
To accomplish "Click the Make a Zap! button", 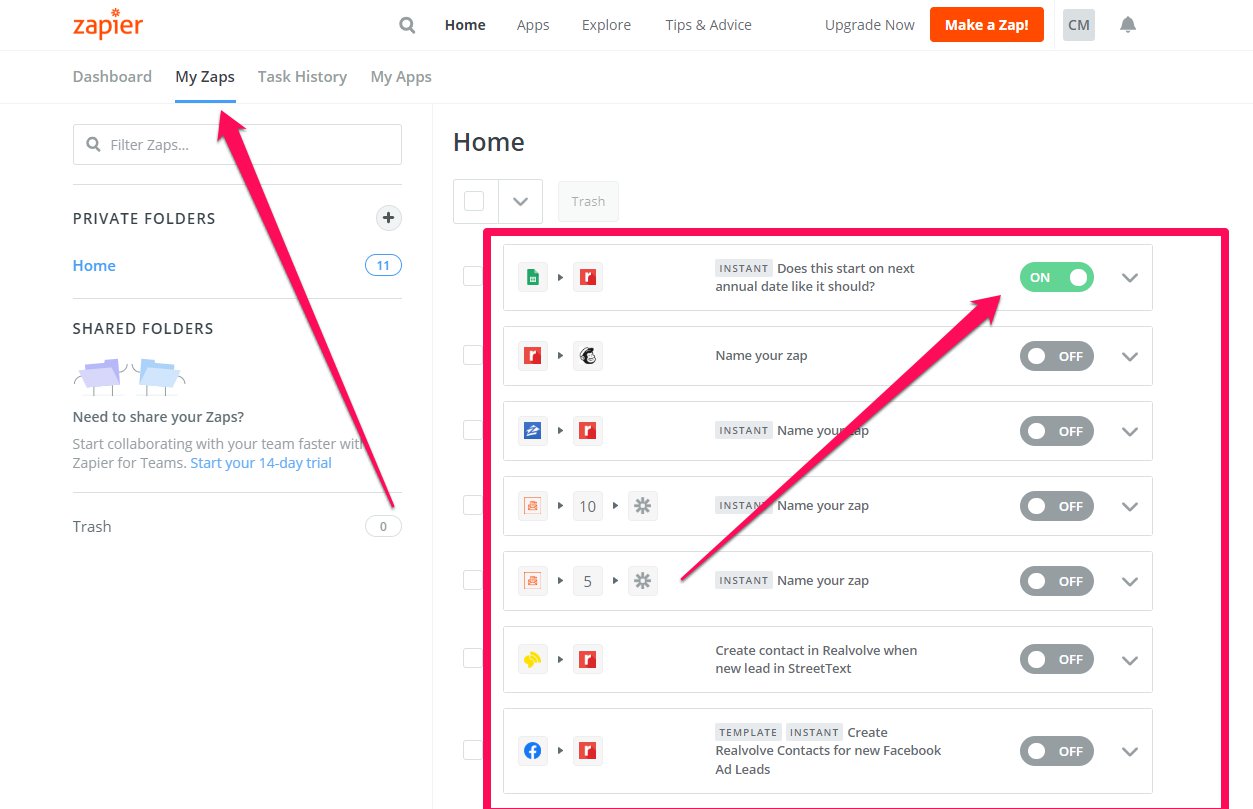I will (x=986, y=25).
